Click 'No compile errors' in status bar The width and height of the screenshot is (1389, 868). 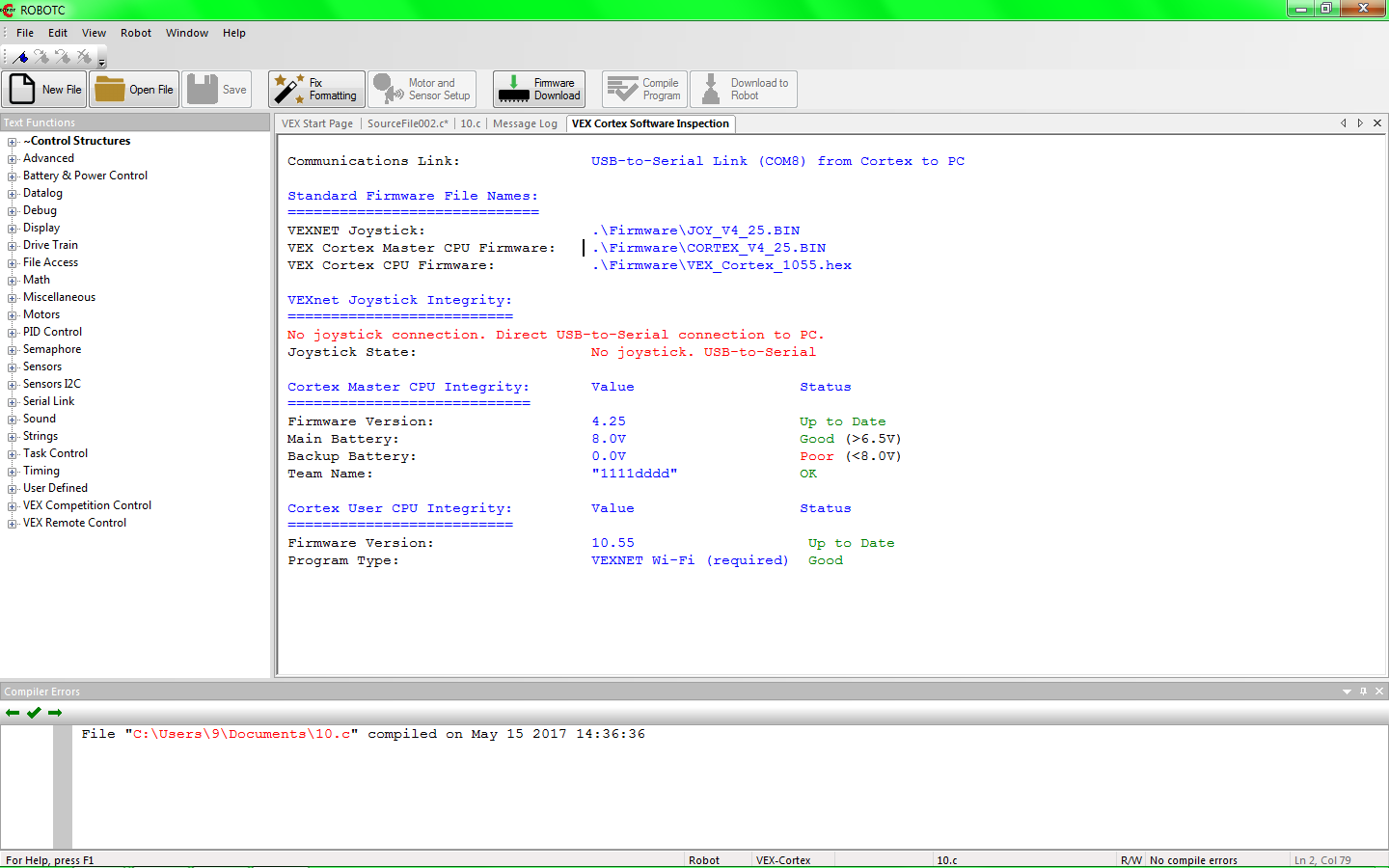(1193, 860)
